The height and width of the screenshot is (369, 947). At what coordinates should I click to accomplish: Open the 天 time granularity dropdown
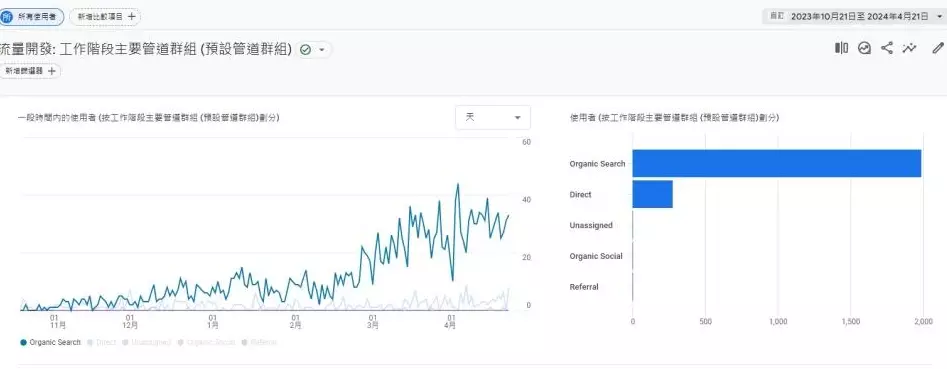point(493,117)
